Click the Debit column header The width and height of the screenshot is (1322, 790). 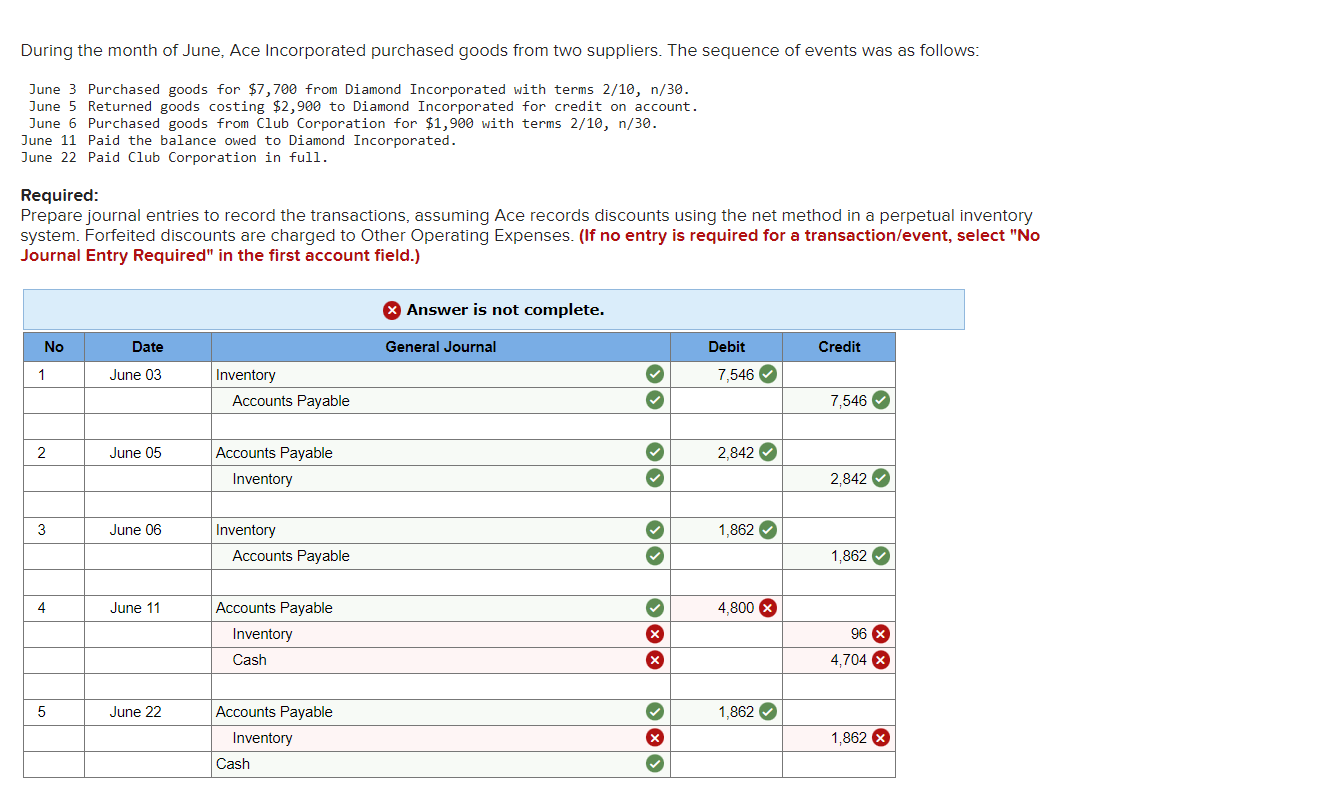[726, 347]
